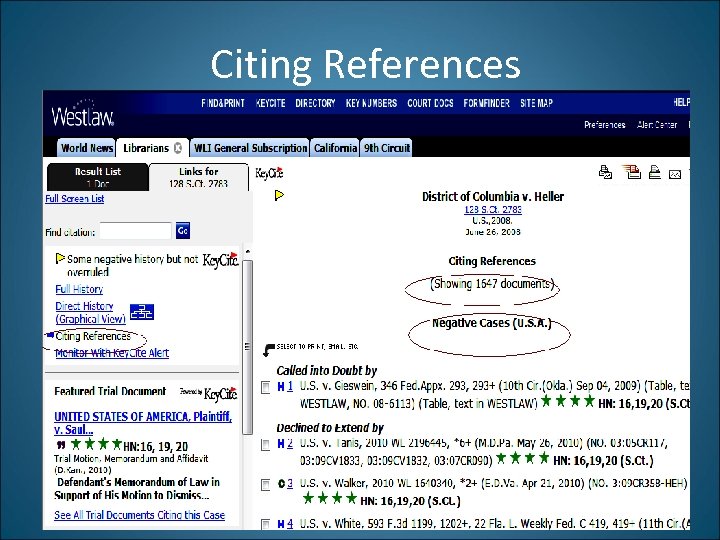
Task: Click the red-striped print icon in the toolbar
Action: (631, 172)
